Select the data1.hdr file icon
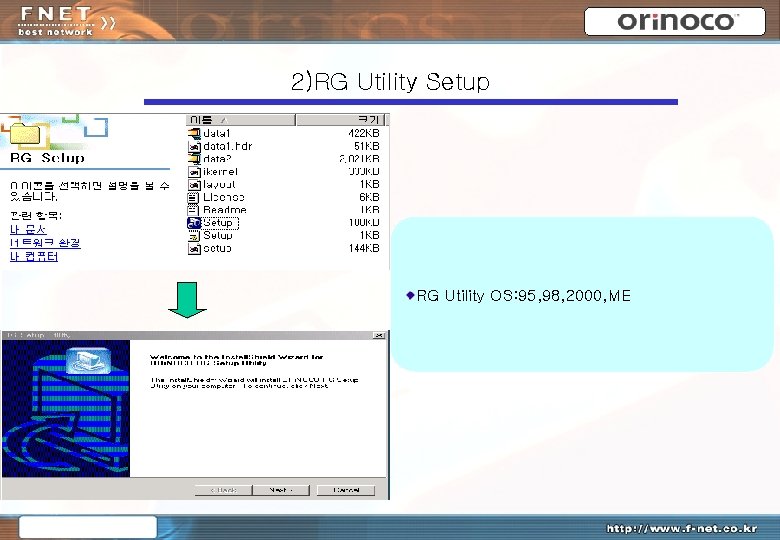This screenshot has height=540, width=780. pos(194,146)
